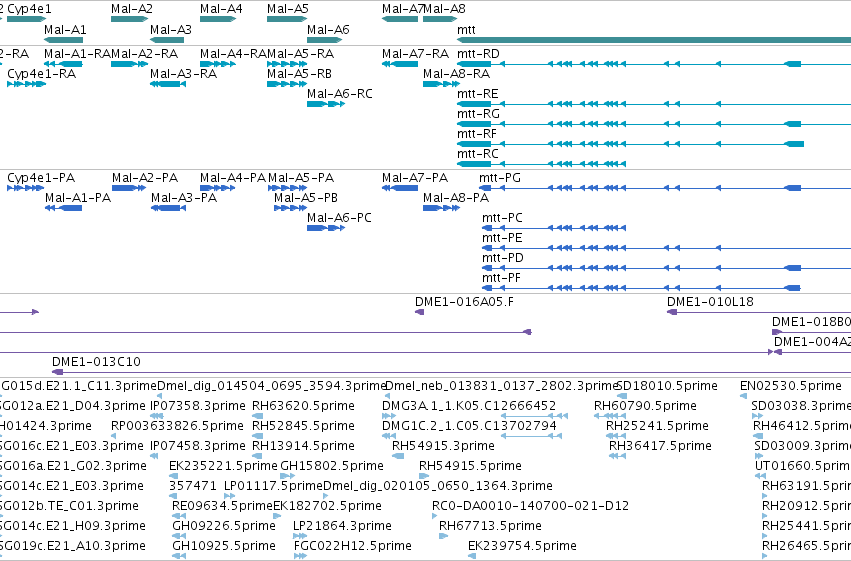The width and height of the screenshot is (851, 561).
Task: Select transcript Mal-A8-RA
Action: (x=441, y=84)
